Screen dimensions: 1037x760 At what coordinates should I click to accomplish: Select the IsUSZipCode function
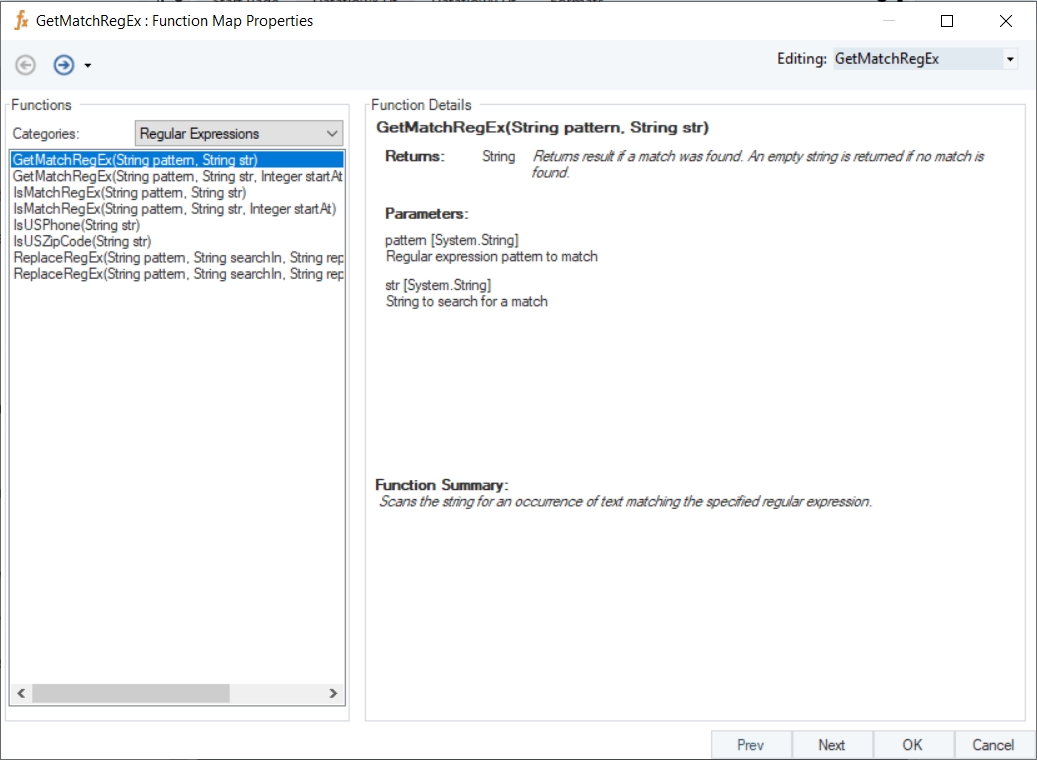pyautogui.click(x=82, y=241)
